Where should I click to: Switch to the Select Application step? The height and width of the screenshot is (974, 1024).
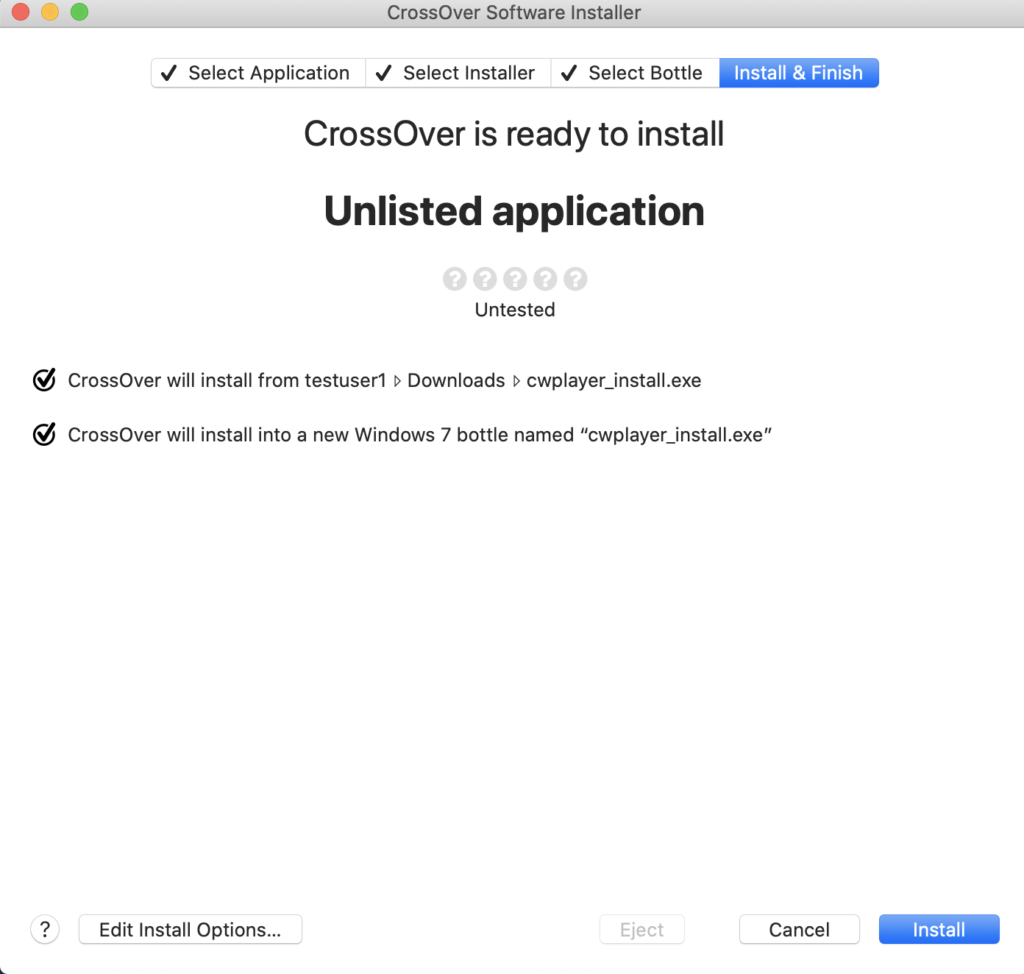[258, 73]
